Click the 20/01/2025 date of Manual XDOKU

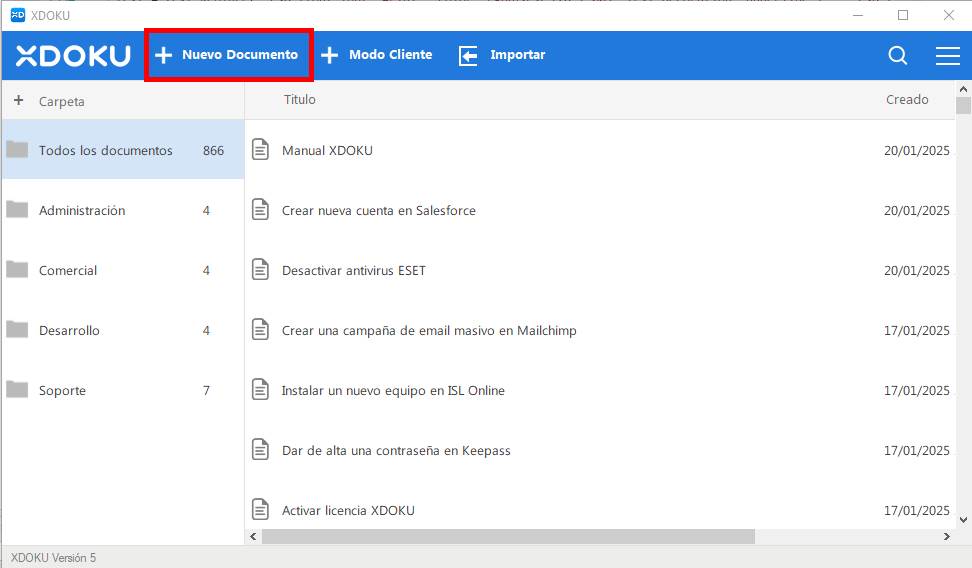pos(917,151)
